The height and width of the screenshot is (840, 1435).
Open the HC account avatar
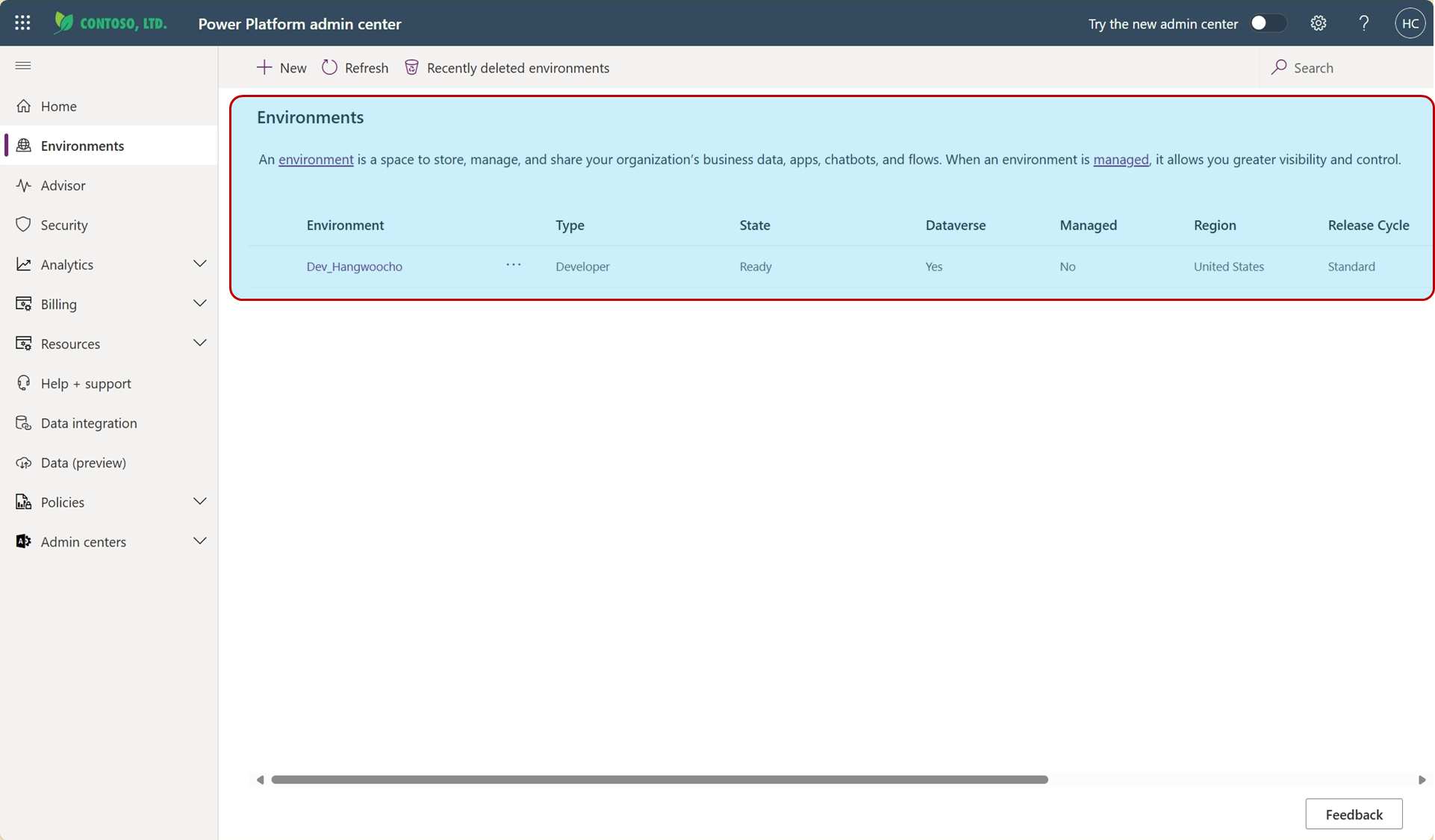click(x=1410, y=23)
